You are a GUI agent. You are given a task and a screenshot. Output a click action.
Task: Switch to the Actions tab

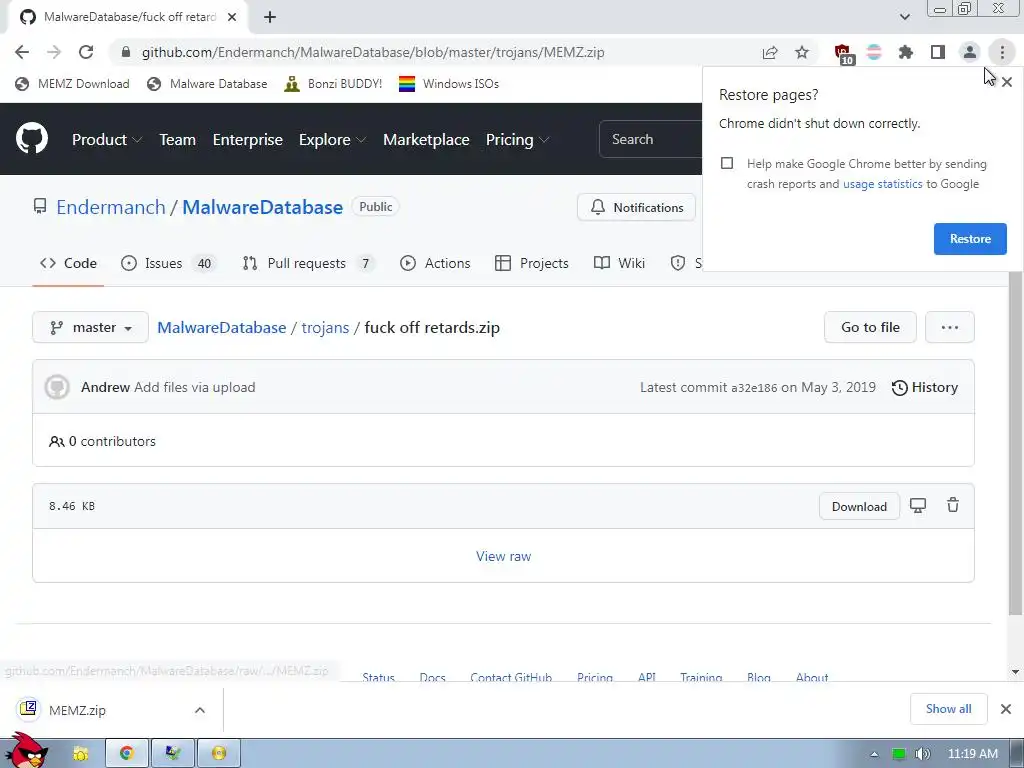[x=435, y=263]
